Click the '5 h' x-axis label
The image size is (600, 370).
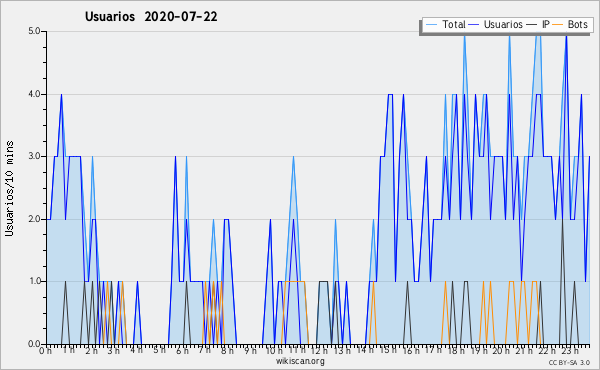pyautogui.click(x=160, y=350)
